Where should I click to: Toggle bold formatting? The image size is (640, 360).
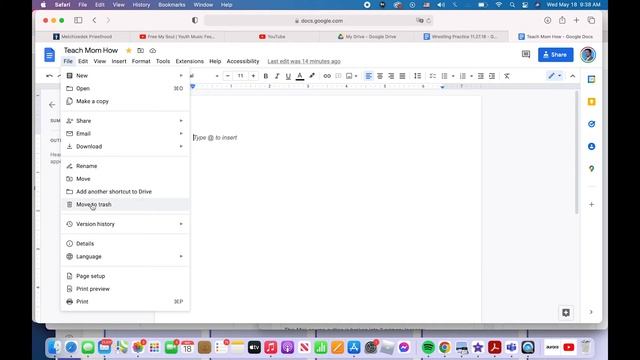[x=266, y=76]
